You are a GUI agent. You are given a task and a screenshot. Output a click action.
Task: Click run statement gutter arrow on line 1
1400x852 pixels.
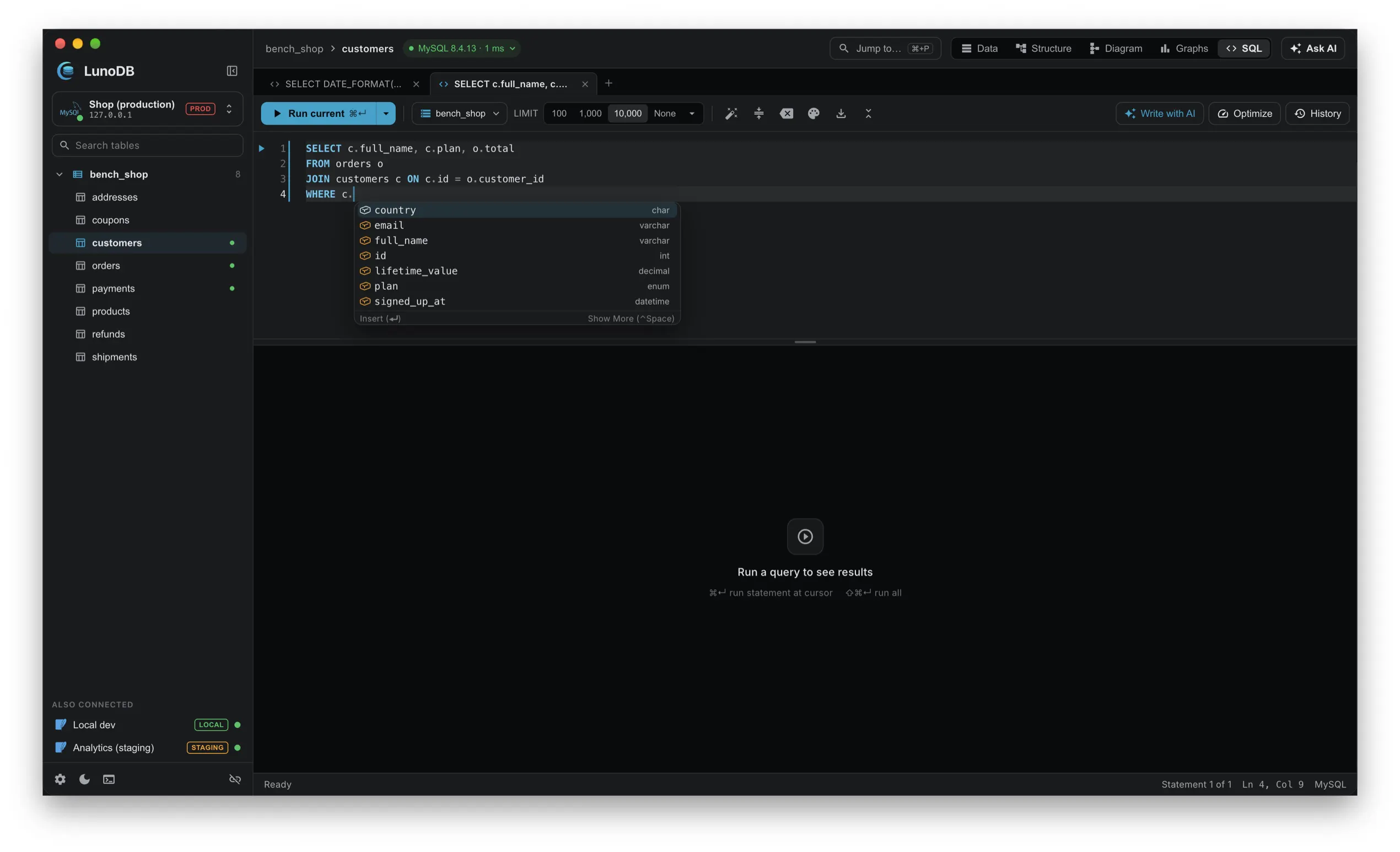(x=261, y=148)
